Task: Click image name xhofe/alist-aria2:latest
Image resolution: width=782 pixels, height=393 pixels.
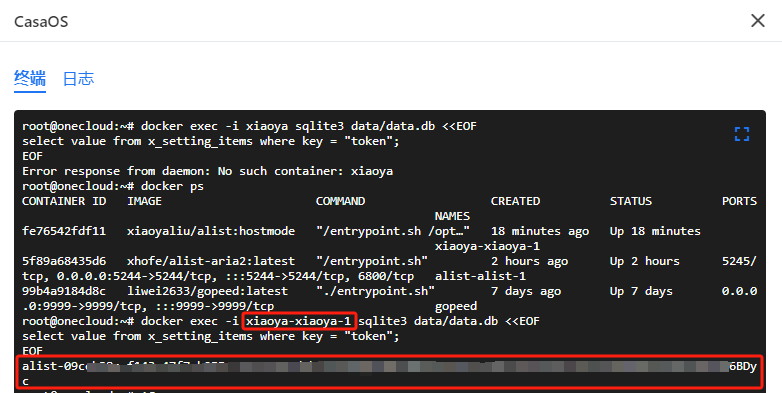Action: [x=211, y=261]
